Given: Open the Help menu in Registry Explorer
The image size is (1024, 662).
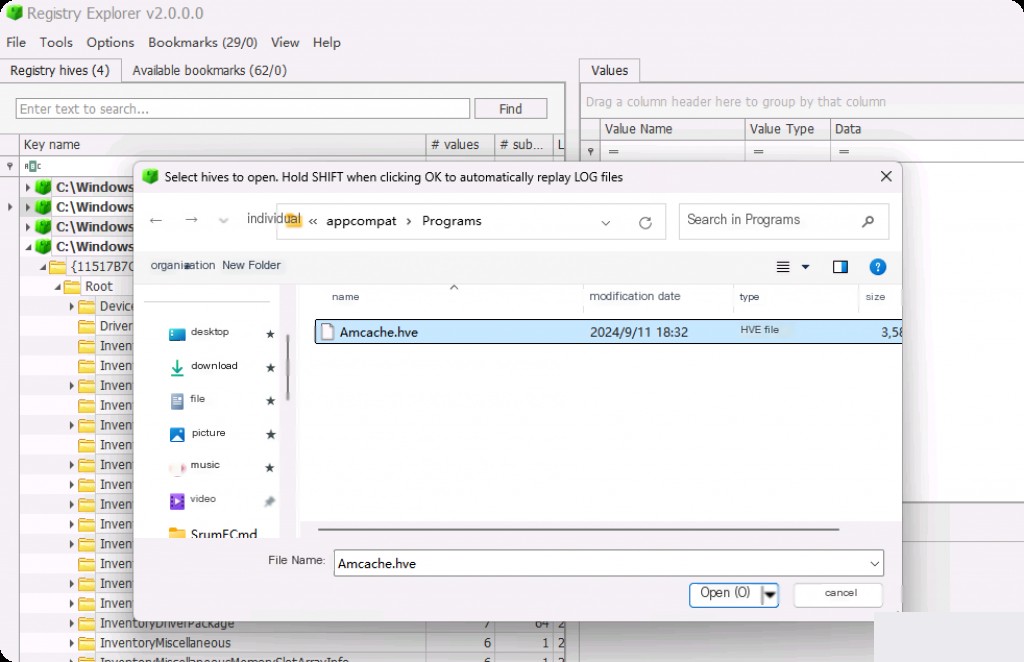Looking at the screenshot, I should 327,42.
